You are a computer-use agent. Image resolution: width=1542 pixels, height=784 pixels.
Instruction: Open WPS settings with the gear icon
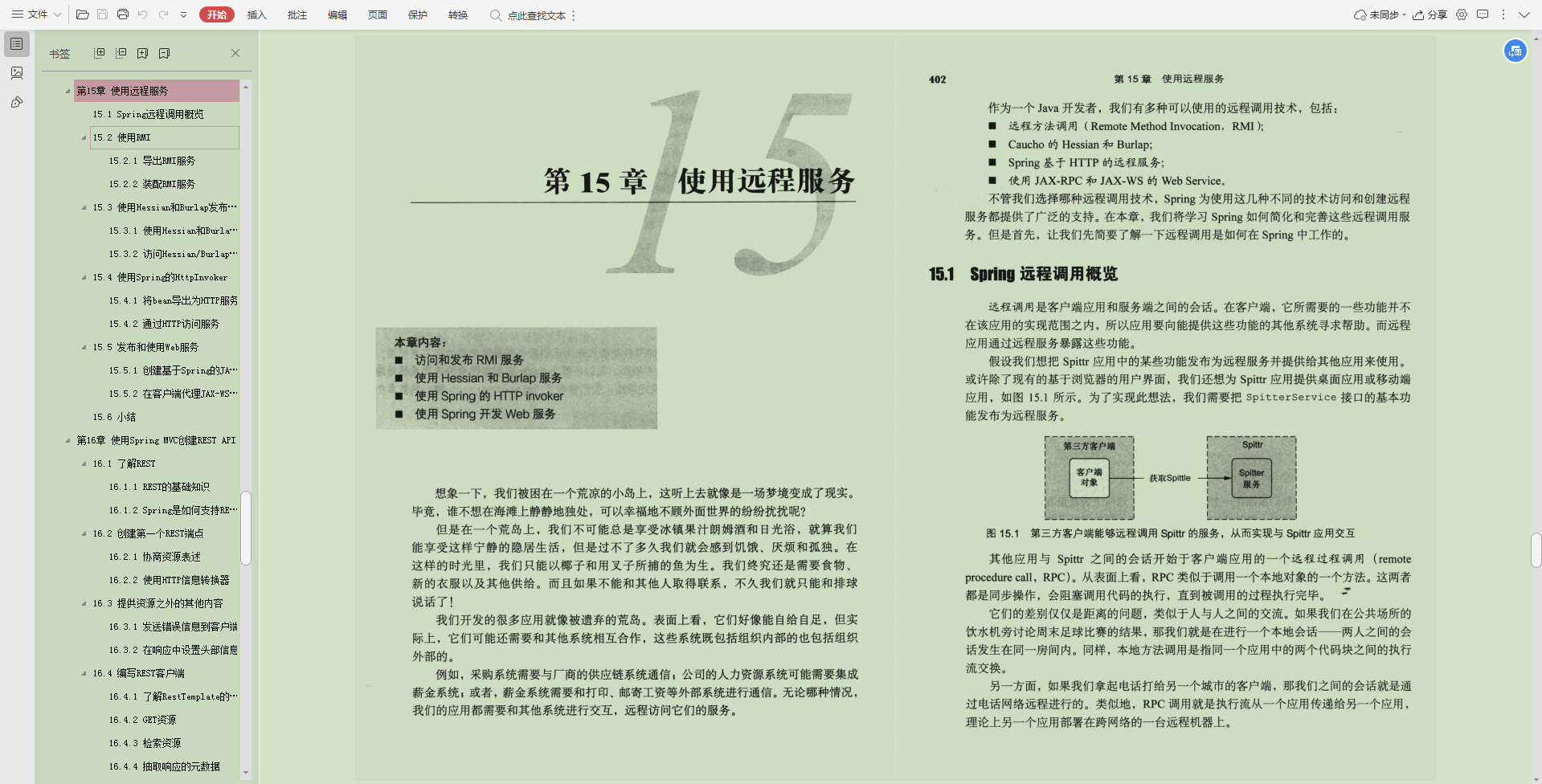click(1462, 14)
